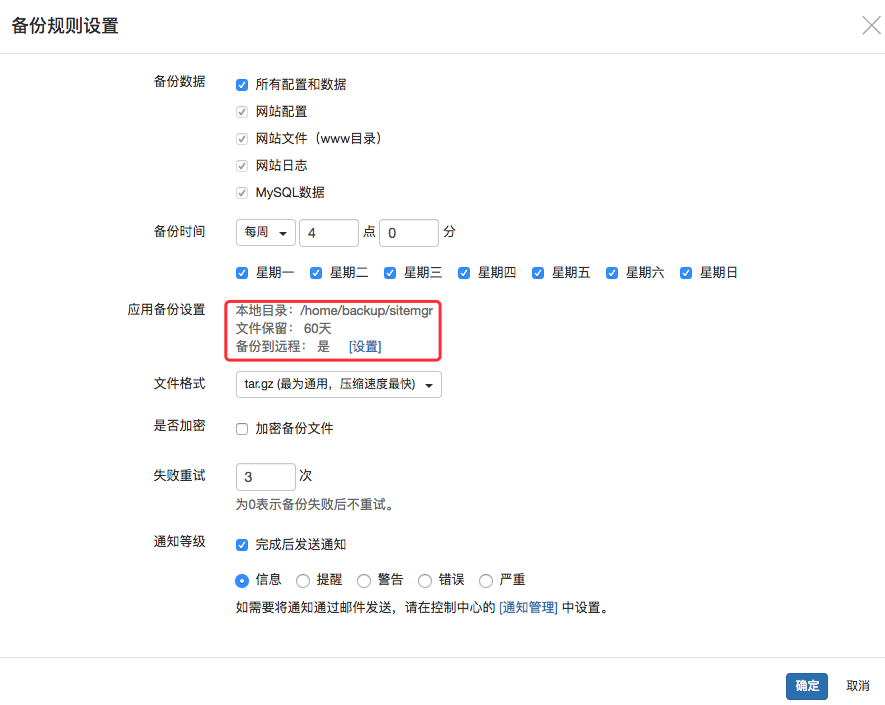Enable 加密备份文件 encryption checkbox
Viewport: 885px width, 705px height.
[x=242, y=429]
